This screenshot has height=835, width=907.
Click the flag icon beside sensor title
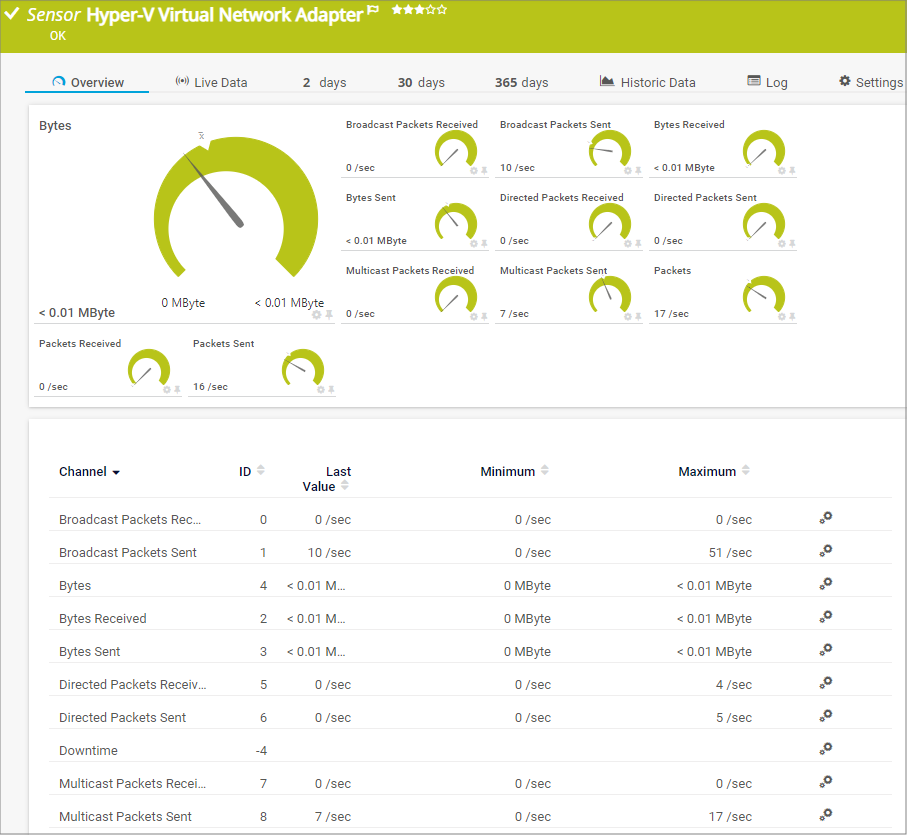374,12
